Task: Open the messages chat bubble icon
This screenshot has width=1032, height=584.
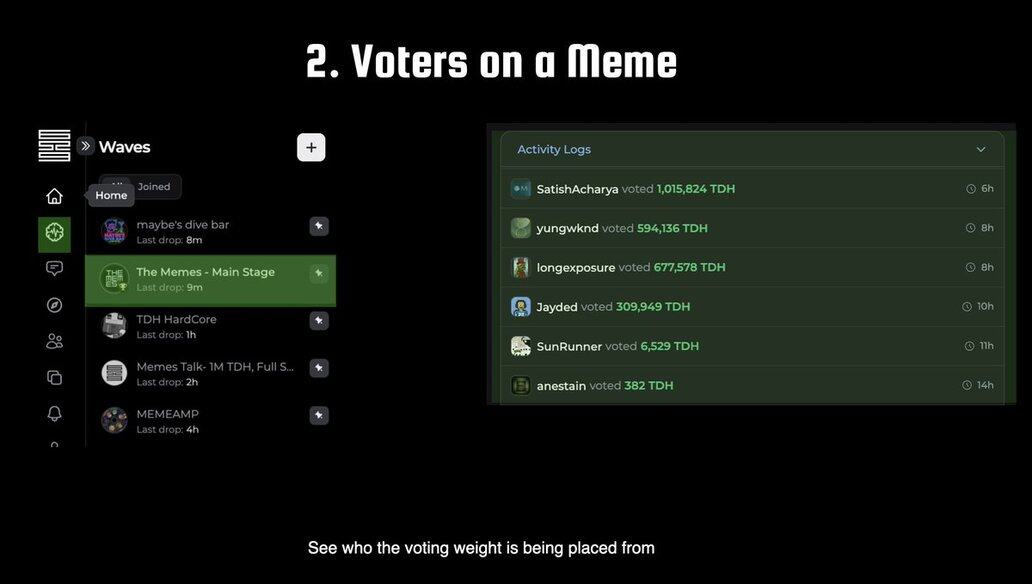Action: [x=54, y=269]
